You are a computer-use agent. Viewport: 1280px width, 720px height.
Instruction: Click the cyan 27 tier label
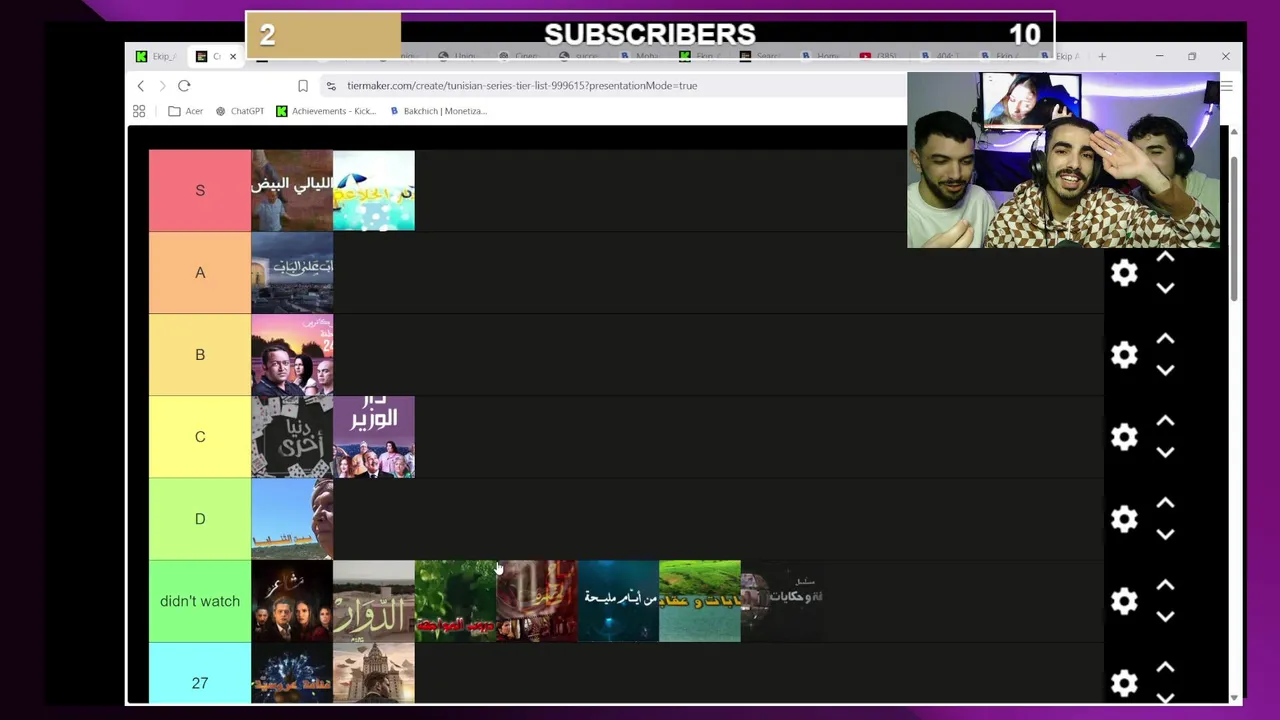click(x=200, y=674)
